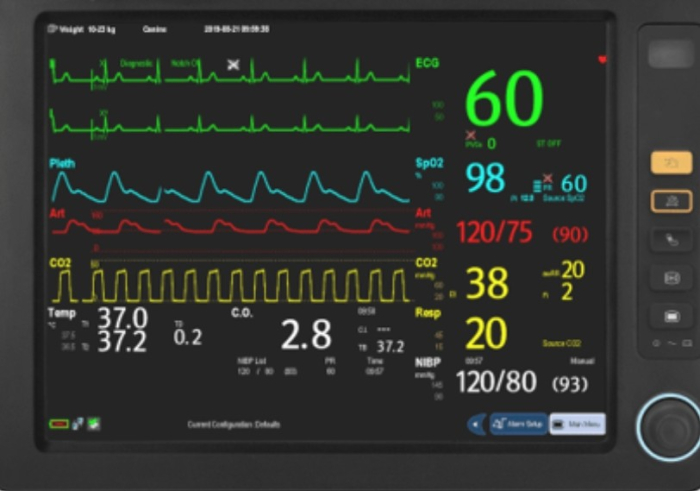Click the white alarm-off X on ECG waveform
This screenshot has height=491, width=700.
pyautogui.click(x=233, y=65)
